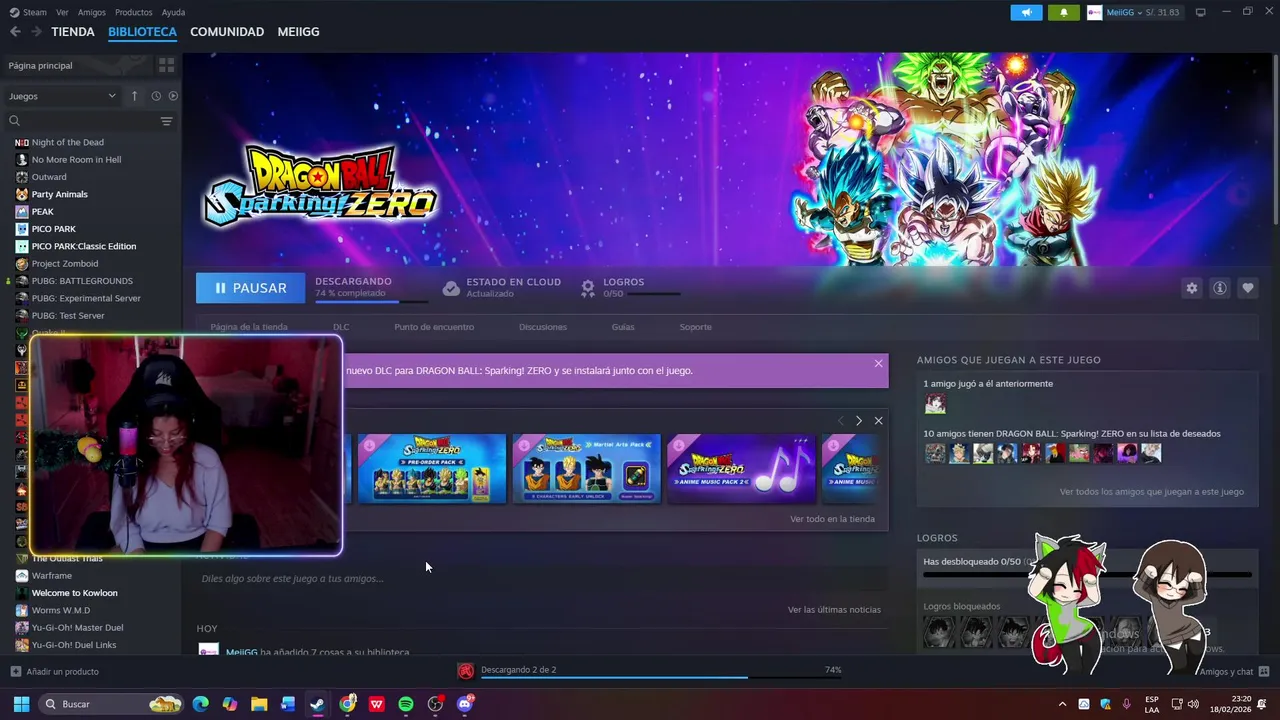Switch to Big Picture mode icon
This screenshot has width=1280, height=720.
pos(1200,12)
